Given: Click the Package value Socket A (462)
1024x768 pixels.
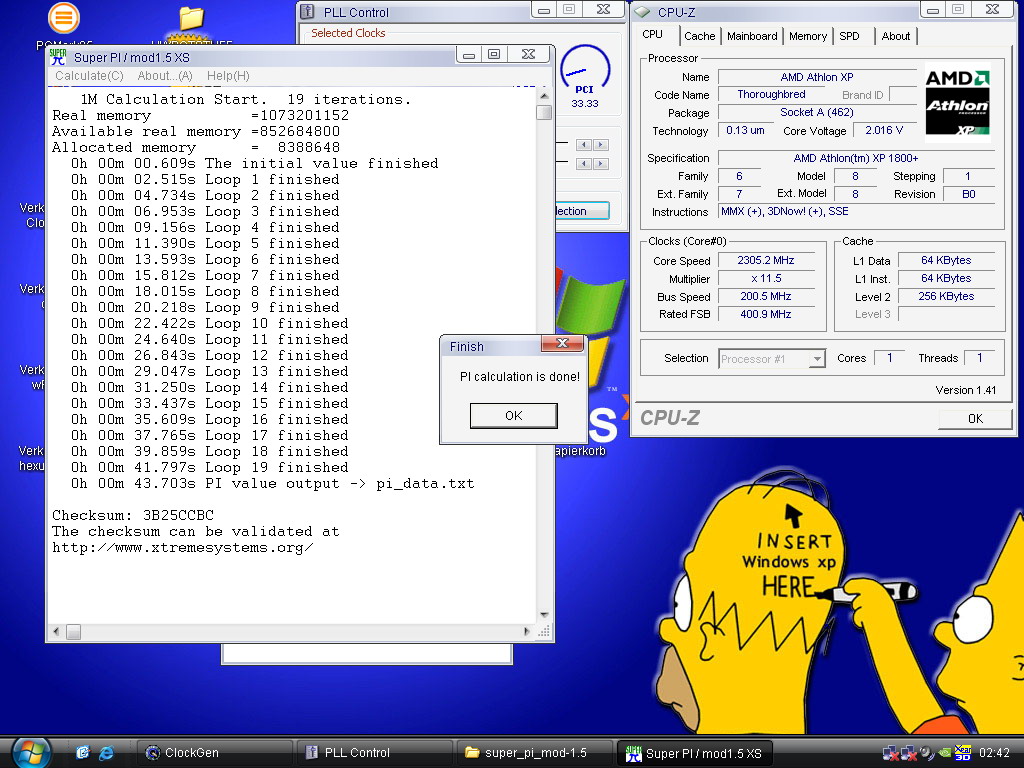Looking at the screenshot, I should click(x=817, y=112).
